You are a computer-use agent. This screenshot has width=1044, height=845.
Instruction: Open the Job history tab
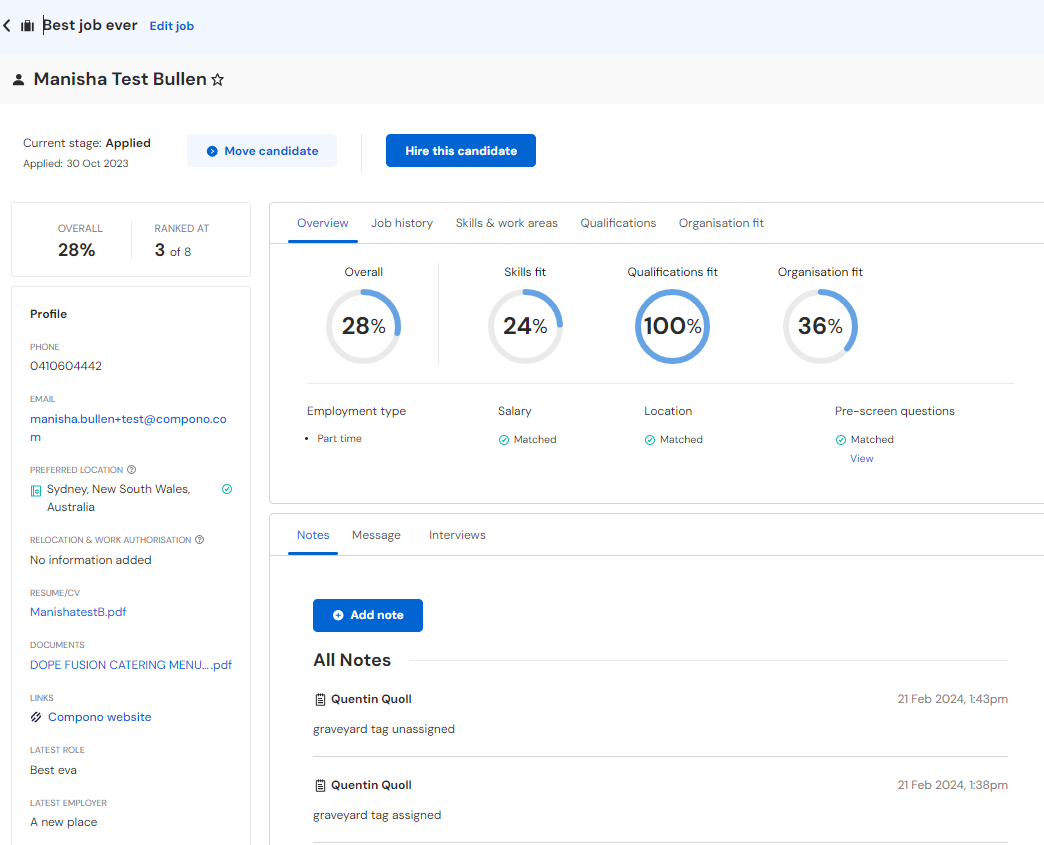[x=402, y=223]
